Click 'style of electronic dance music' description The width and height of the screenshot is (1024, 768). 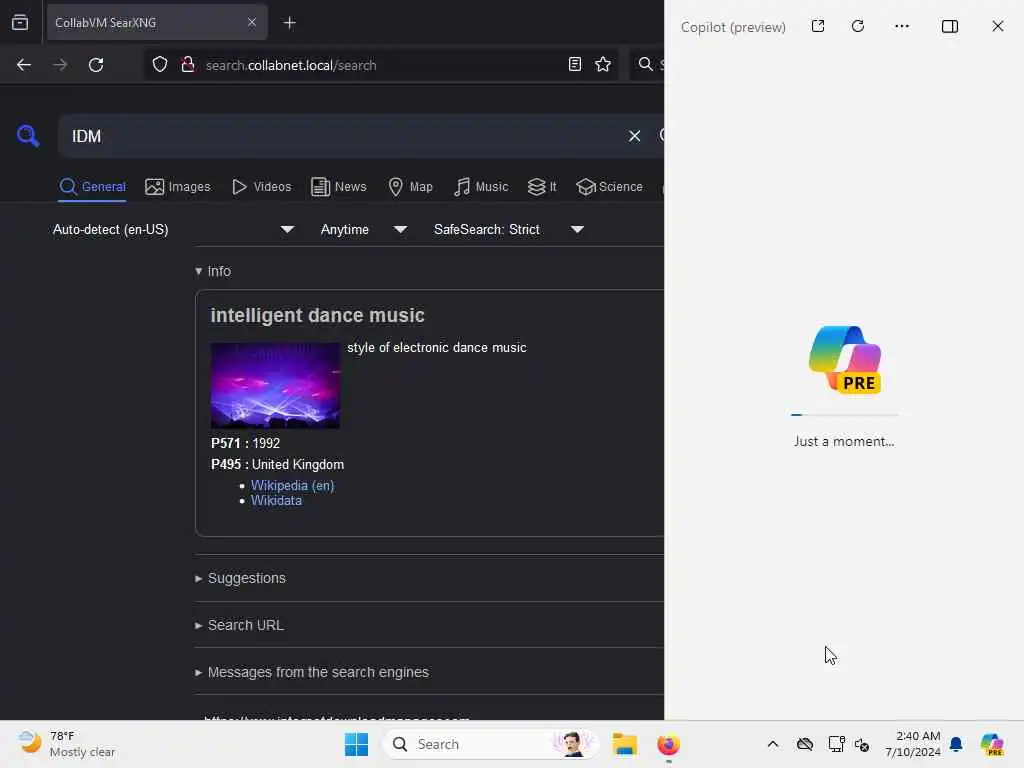pos(437,347)
